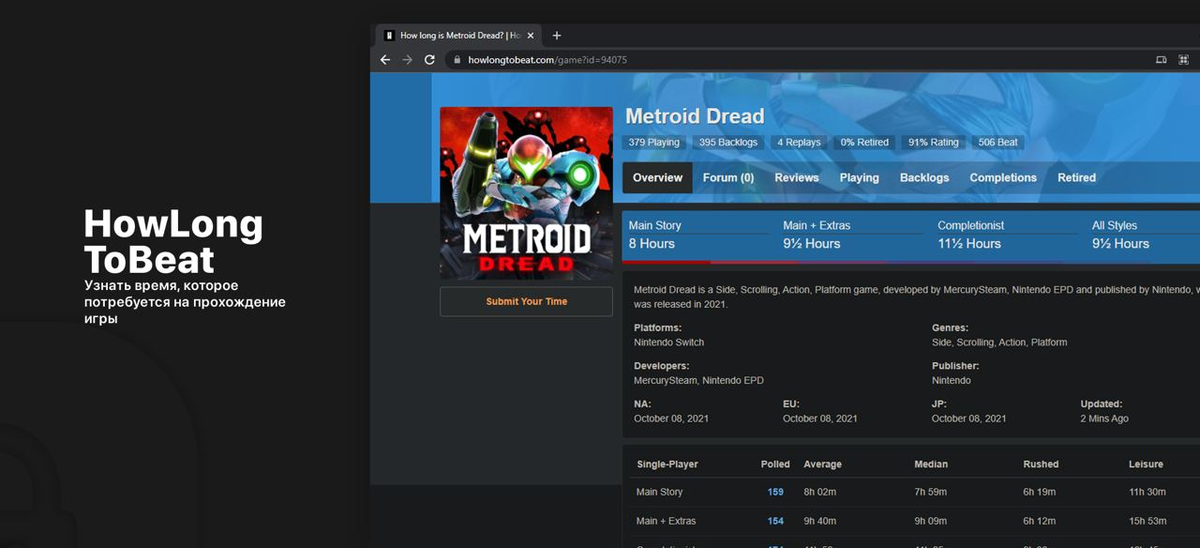This screenshot has height=548, width=1200.
Task: Click the 91% Rating stat badge
Action: (x=933, y=143)
